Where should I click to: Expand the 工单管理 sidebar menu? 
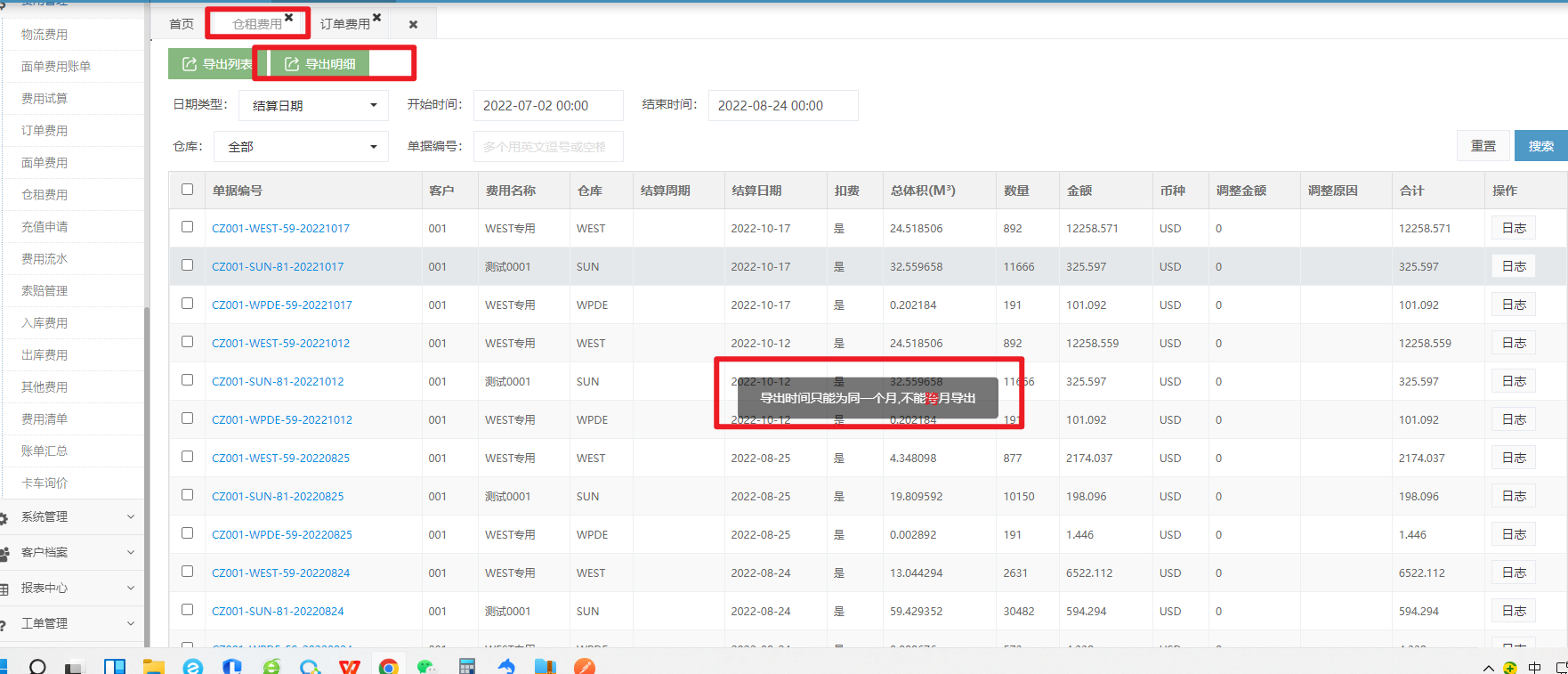71,623
